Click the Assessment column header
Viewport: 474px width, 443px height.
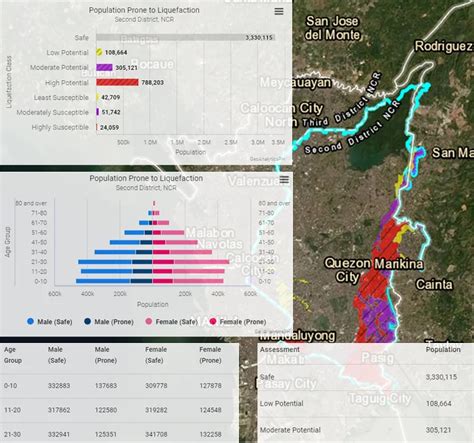point(280,349)
